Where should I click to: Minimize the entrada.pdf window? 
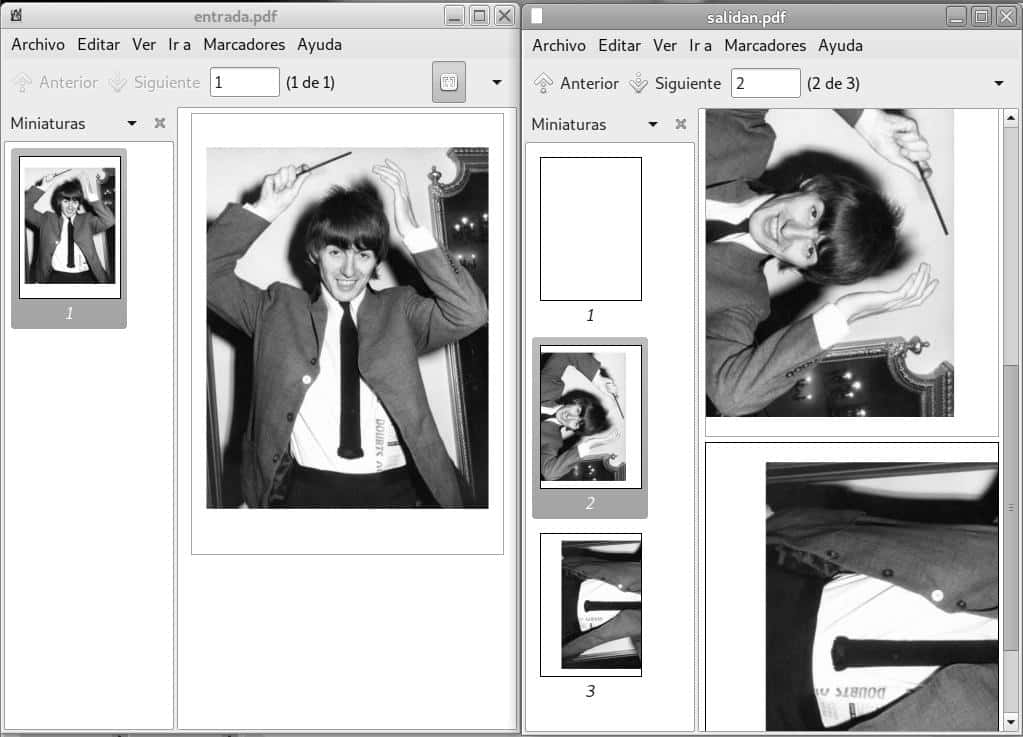pos(455,16)
